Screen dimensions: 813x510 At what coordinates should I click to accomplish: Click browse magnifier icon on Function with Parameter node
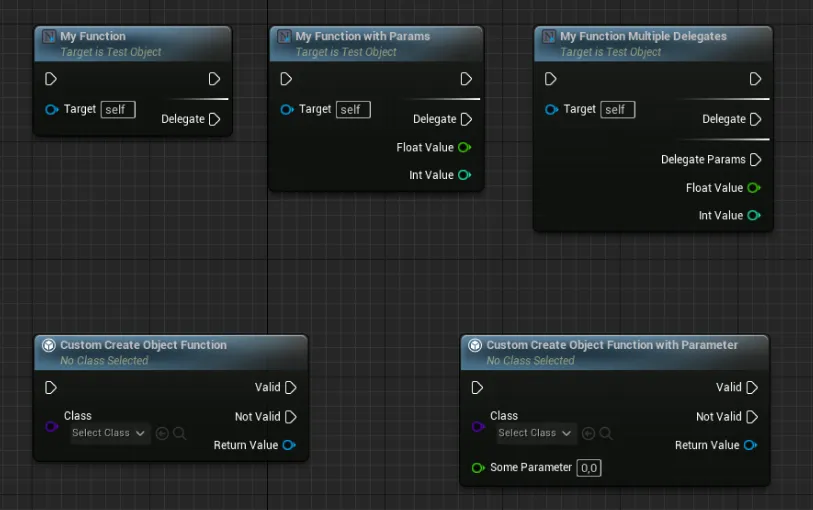tap(606, 433)
